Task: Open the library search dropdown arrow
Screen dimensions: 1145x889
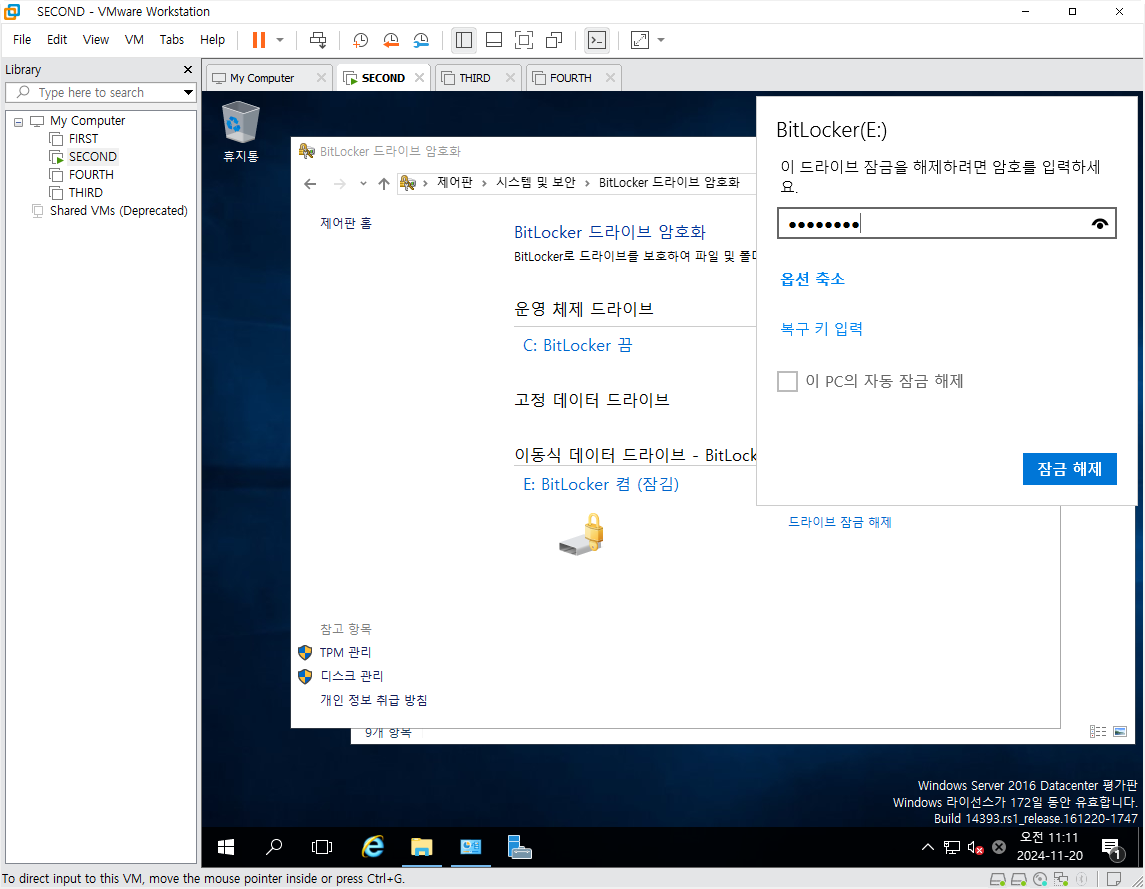Action: pyautogui.click(x=188, y=92)
